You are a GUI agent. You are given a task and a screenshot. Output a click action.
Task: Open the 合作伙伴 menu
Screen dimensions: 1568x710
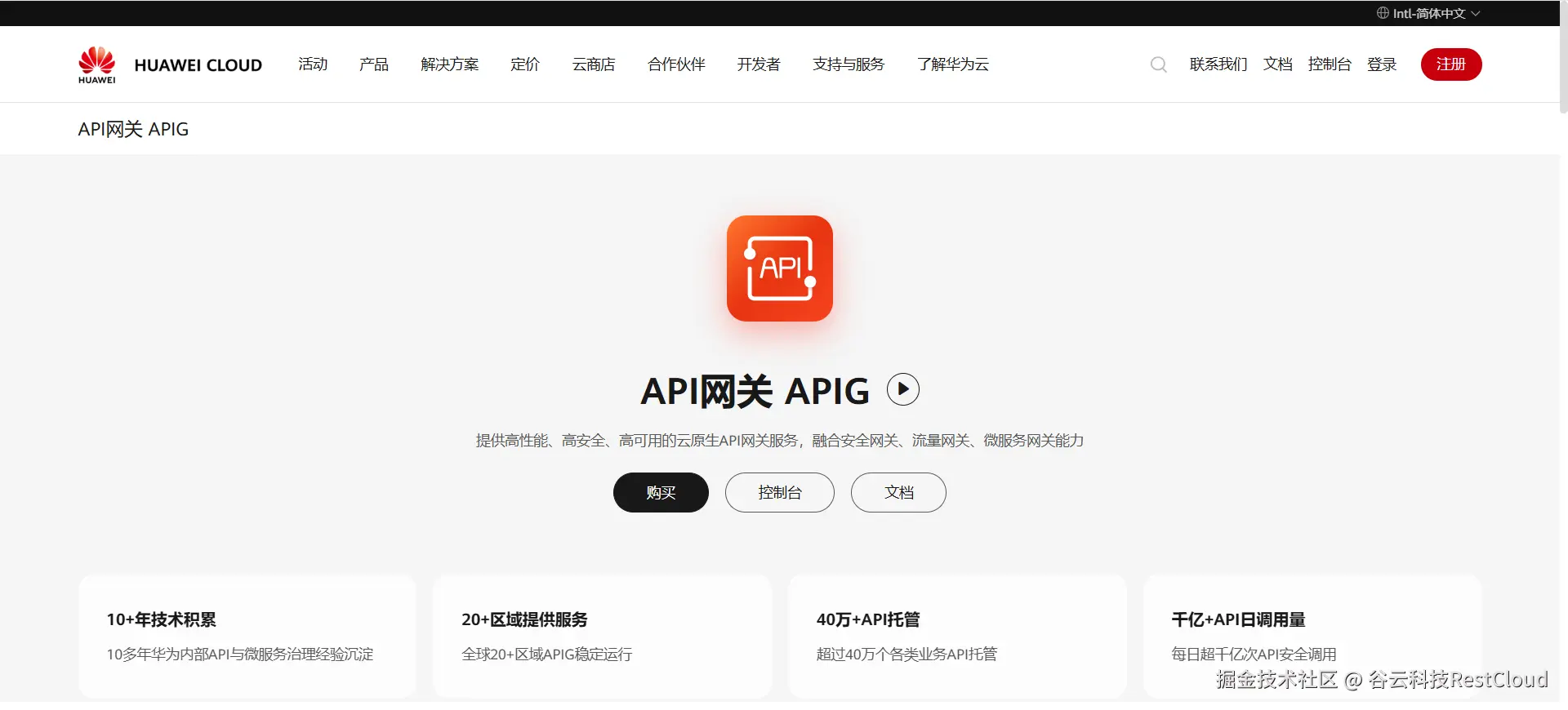[x=676, y=64]
